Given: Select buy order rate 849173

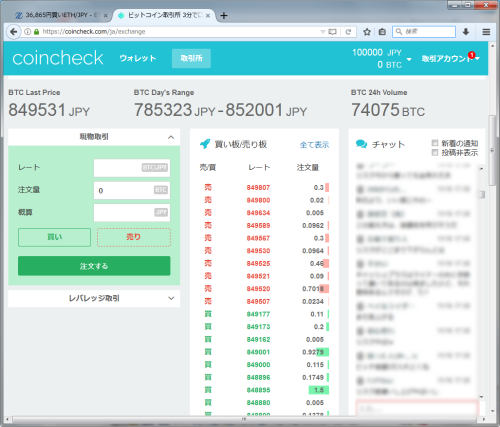Looking at the screenshot, I should point(258,327).
